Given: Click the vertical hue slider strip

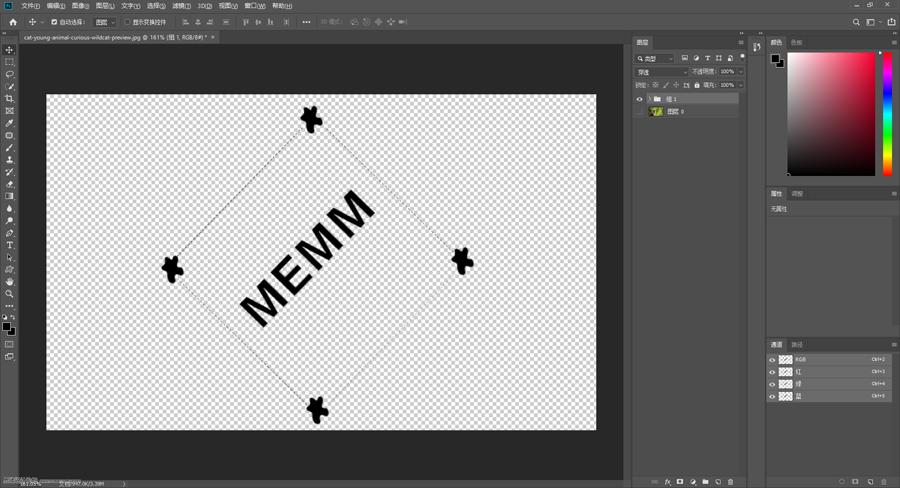Looking at the screenshot, I should pos(887,113).
